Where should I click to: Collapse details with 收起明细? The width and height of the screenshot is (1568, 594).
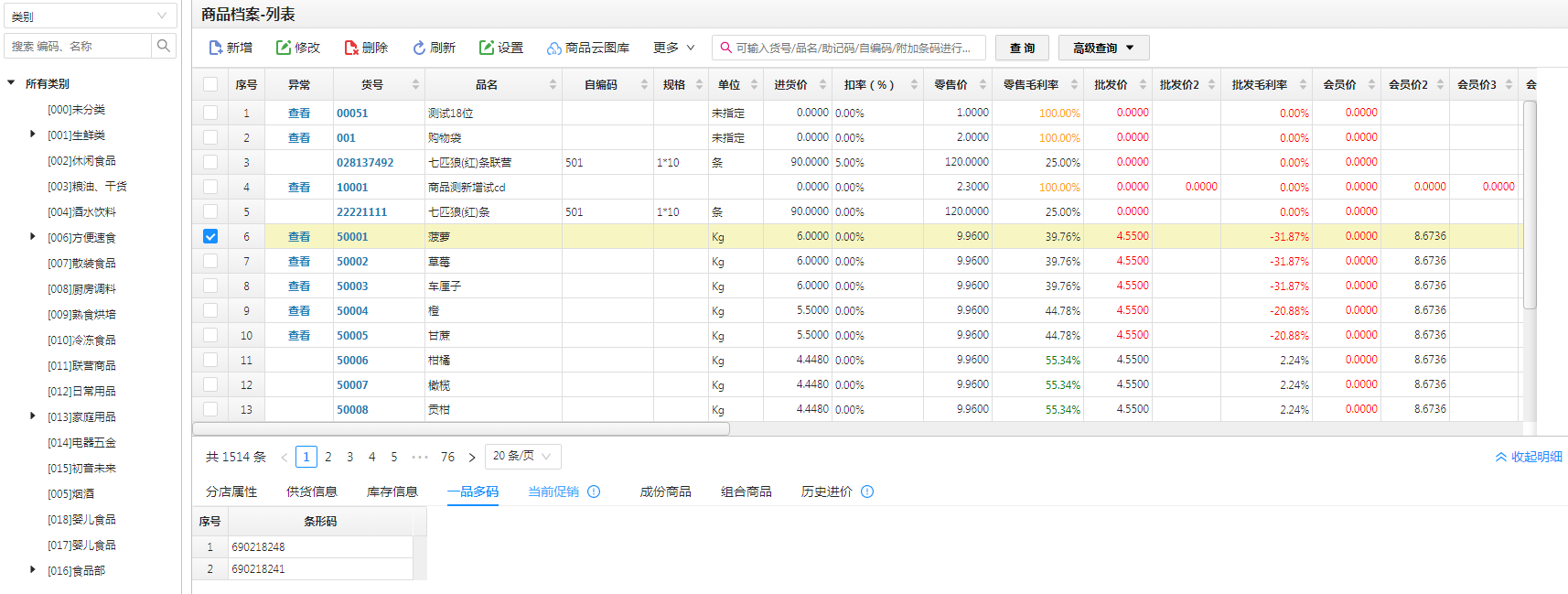click(x=1529, y=457)
